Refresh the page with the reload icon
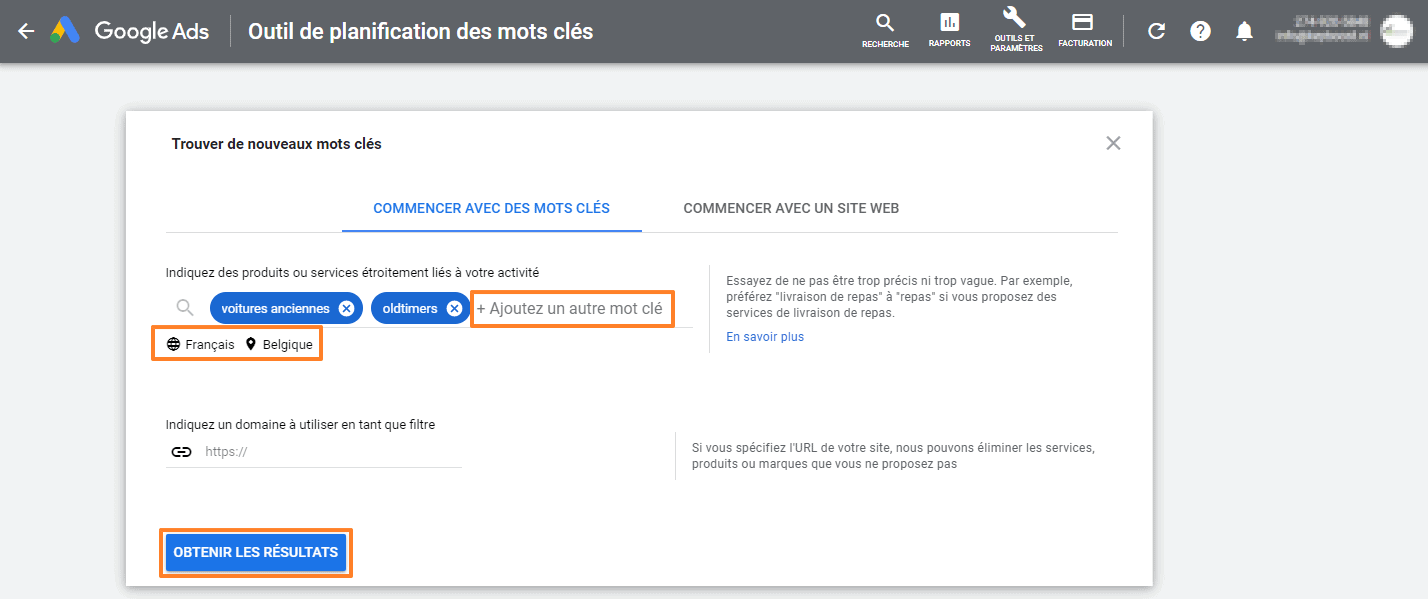Screen dimensions: 1428x599 1156,31
